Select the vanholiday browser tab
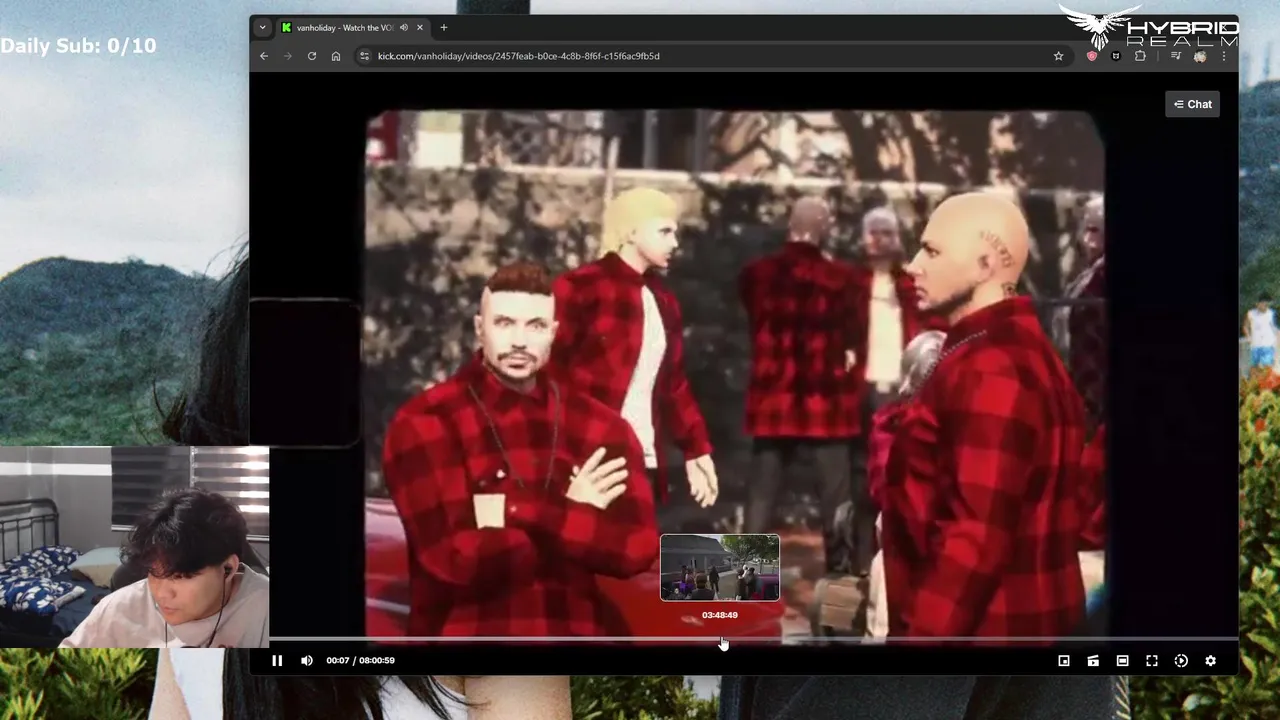 (354, 28)
